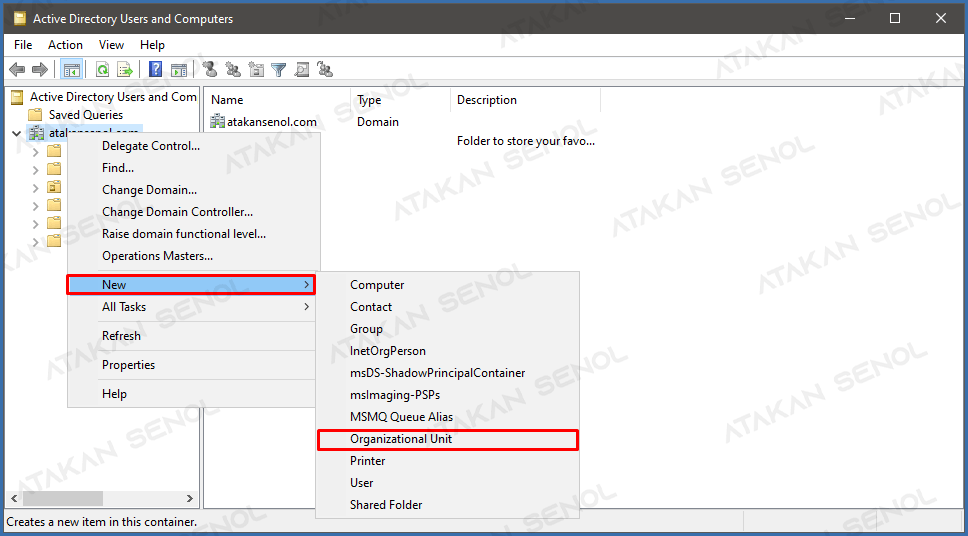The width and height of the screenshot is (968, 536).
Task: Click the Saved Queries folder icon
Action: click(x=36, y=115)
